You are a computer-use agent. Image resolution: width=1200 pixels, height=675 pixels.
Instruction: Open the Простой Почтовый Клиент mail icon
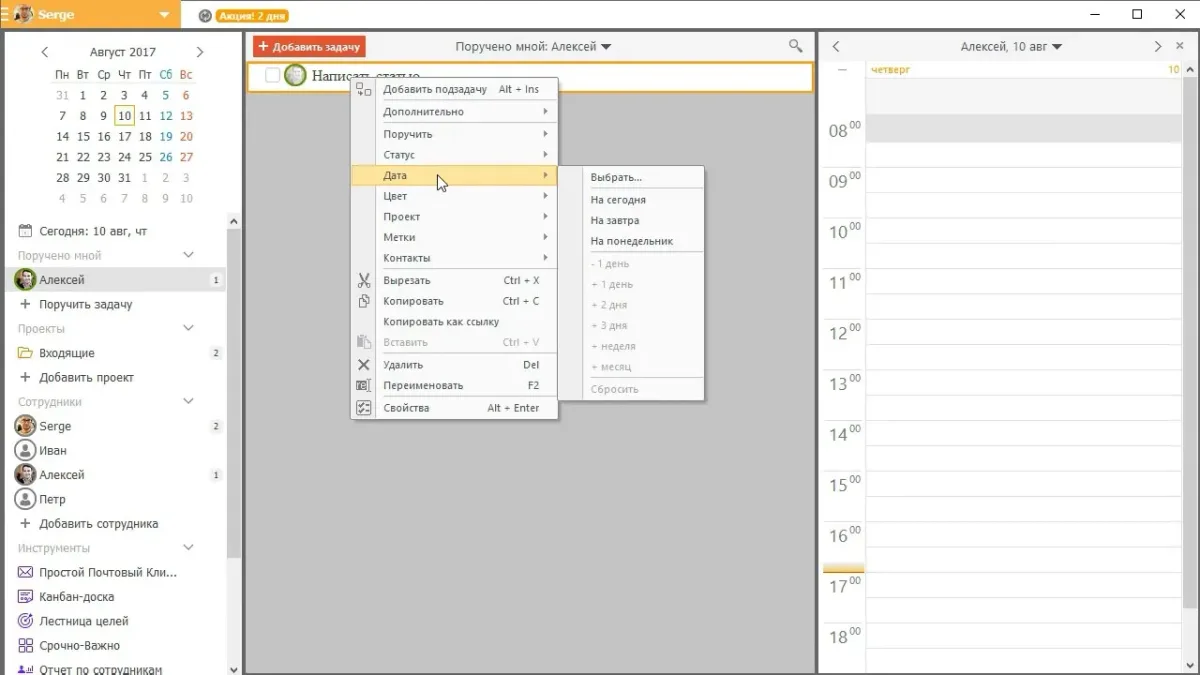pos(26,573)
